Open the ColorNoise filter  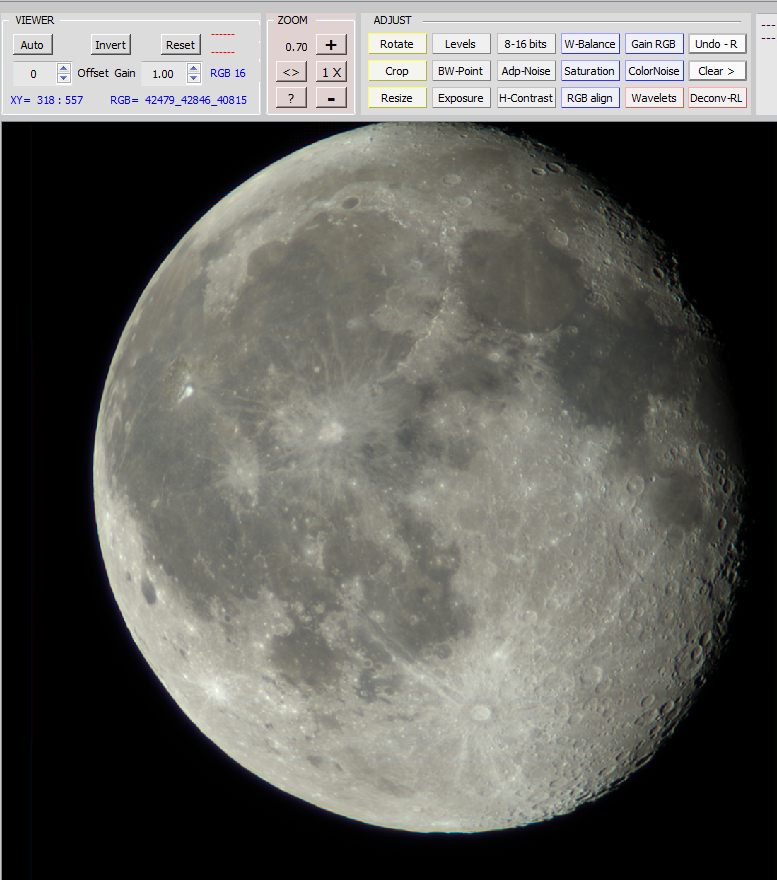click(x=653, y=71)
